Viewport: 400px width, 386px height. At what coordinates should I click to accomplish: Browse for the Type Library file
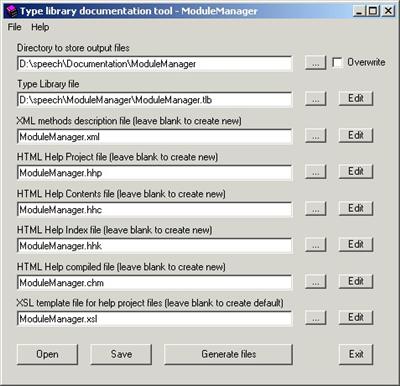point(315,99)
